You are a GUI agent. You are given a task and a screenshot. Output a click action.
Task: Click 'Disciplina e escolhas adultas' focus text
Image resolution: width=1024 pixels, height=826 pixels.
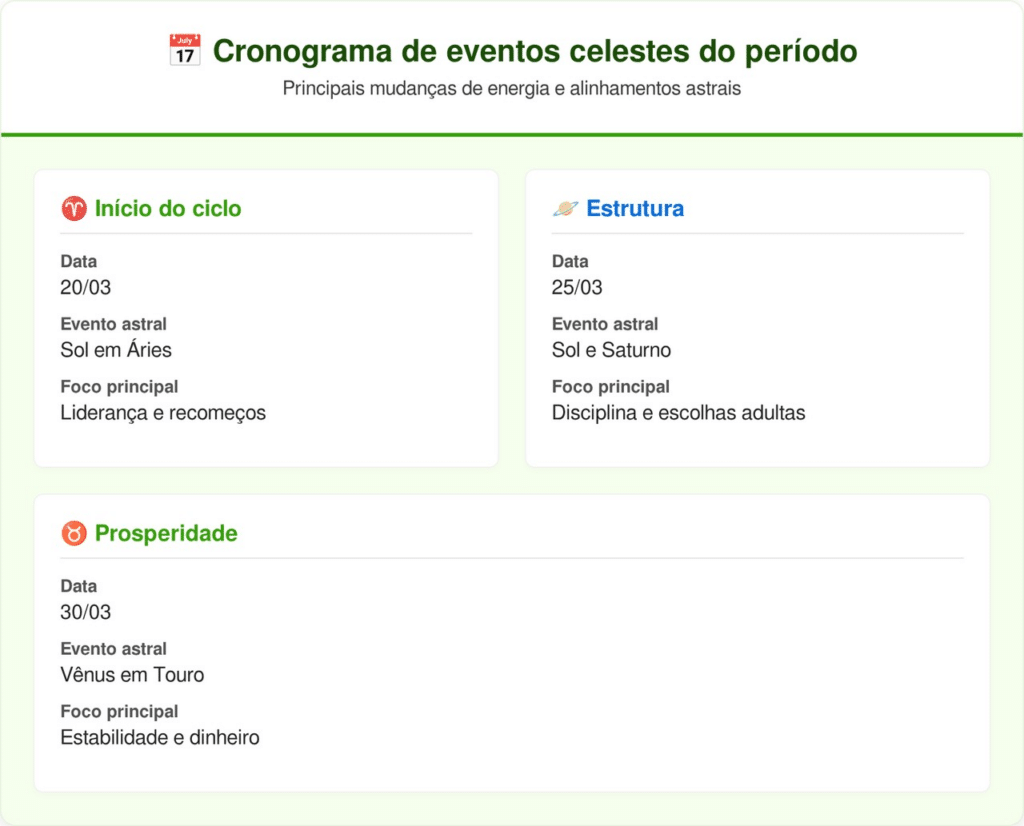(x=678, y=413)
